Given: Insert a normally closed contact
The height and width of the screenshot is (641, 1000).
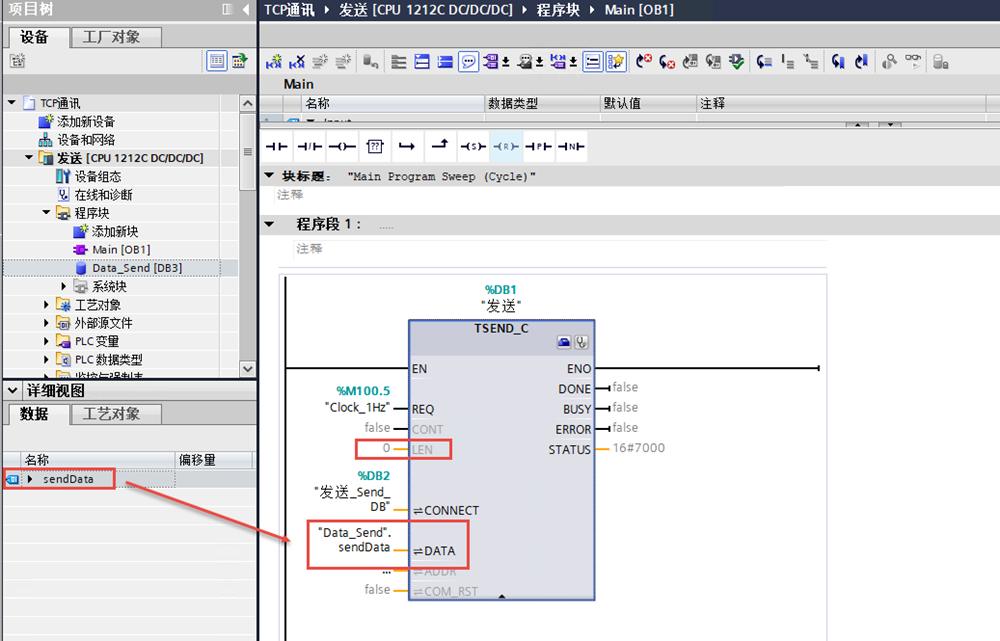Looking at the screenshot, I should click(x=309, y=147).
